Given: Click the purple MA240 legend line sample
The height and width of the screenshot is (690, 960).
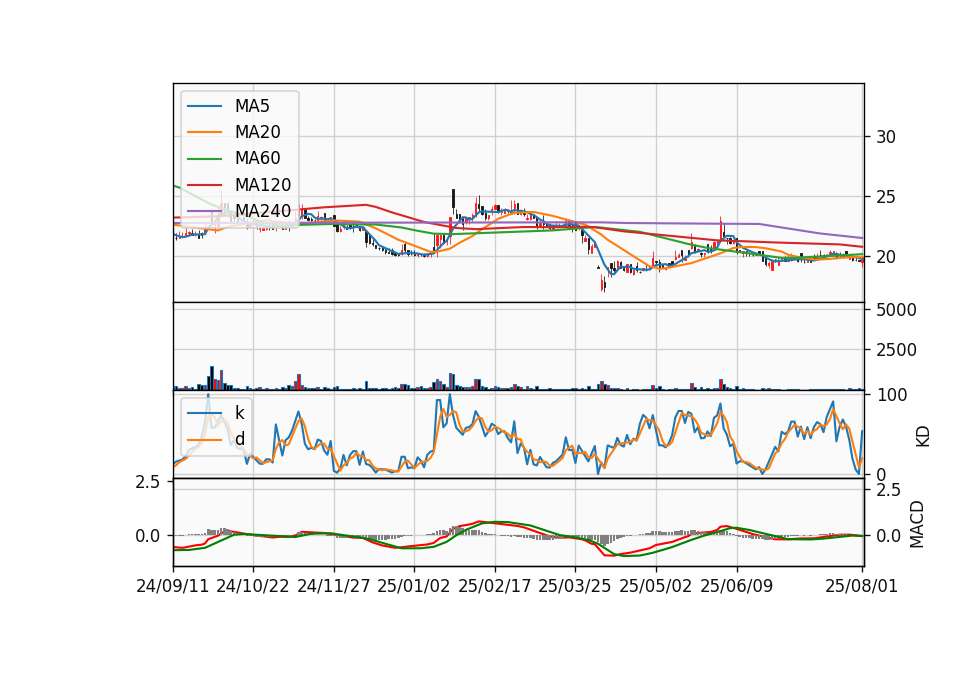Looking at the screenshot, I should pyautogui.click(x=204, y=211).
